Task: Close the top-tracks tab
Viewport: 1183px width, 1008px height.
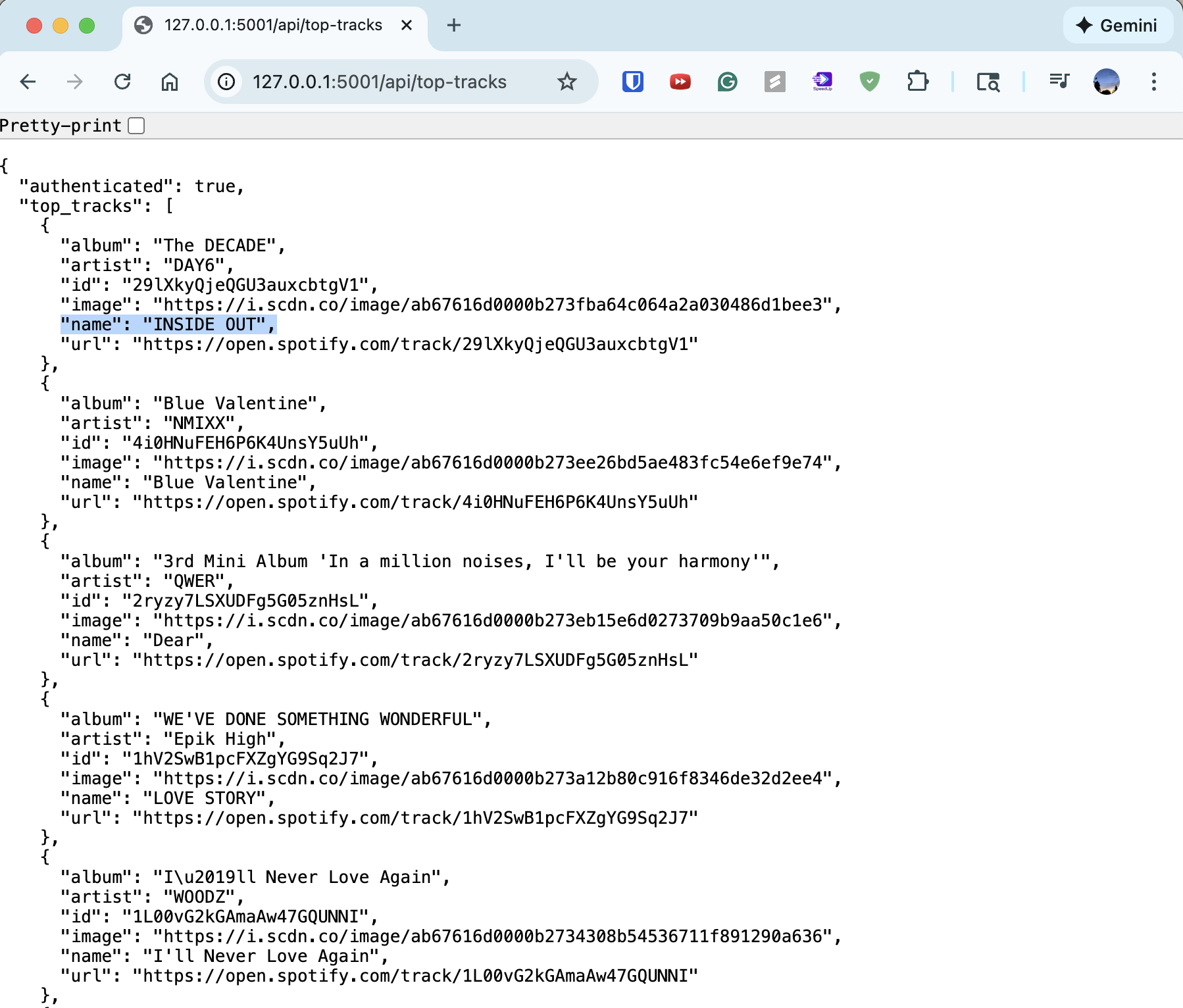Action: point(407,25)
